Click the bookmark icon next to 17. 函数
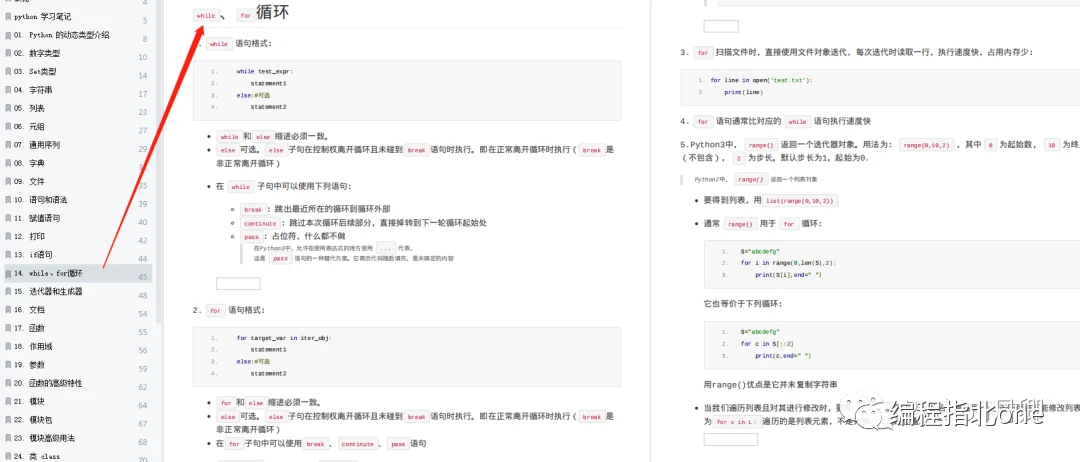The height and width of the screenshot is (462, 1080). (8, 328)
